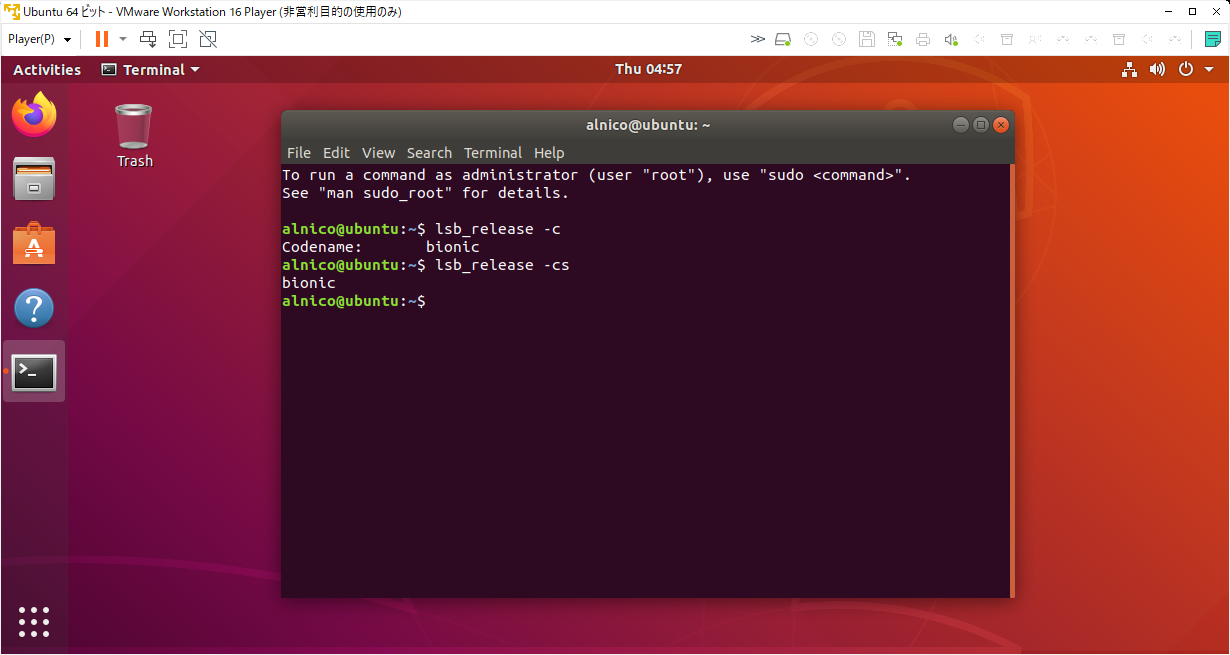Expand the system menu arrow in top bar
This screenshot has width=1230, height=655.
coord(1209,70)
